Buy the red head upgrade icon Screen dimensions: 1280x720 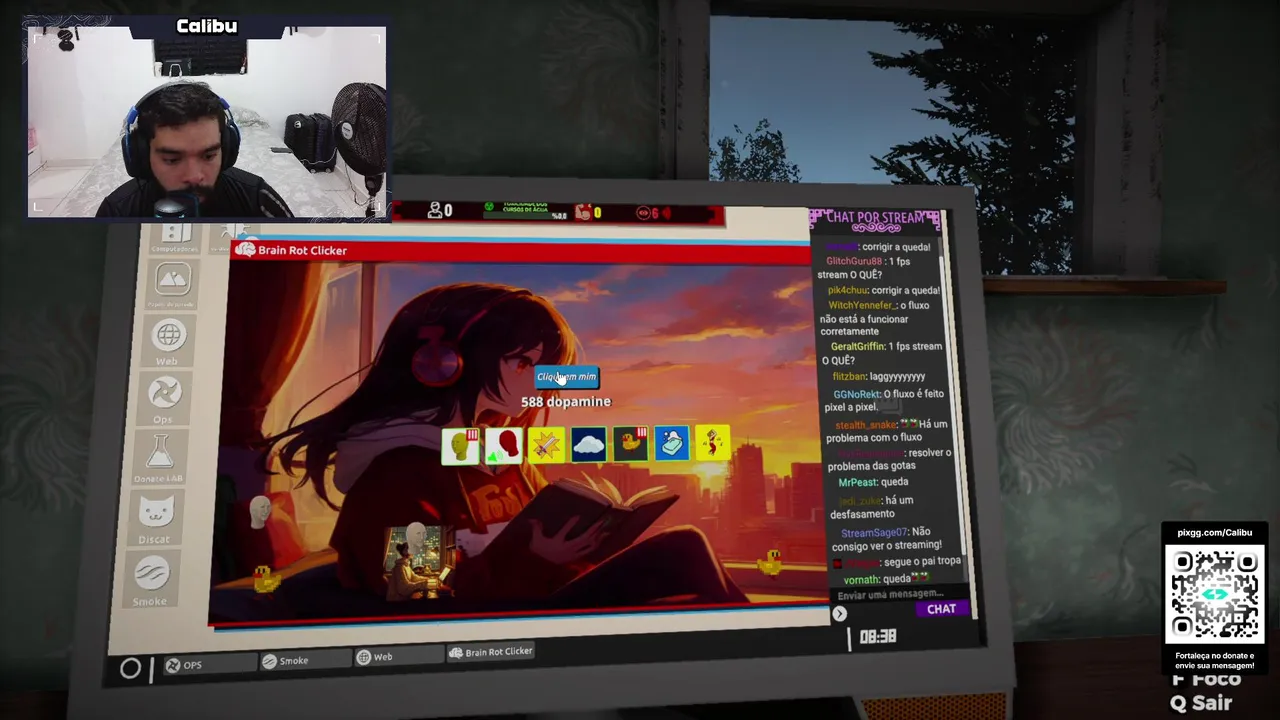coord(504,445)
